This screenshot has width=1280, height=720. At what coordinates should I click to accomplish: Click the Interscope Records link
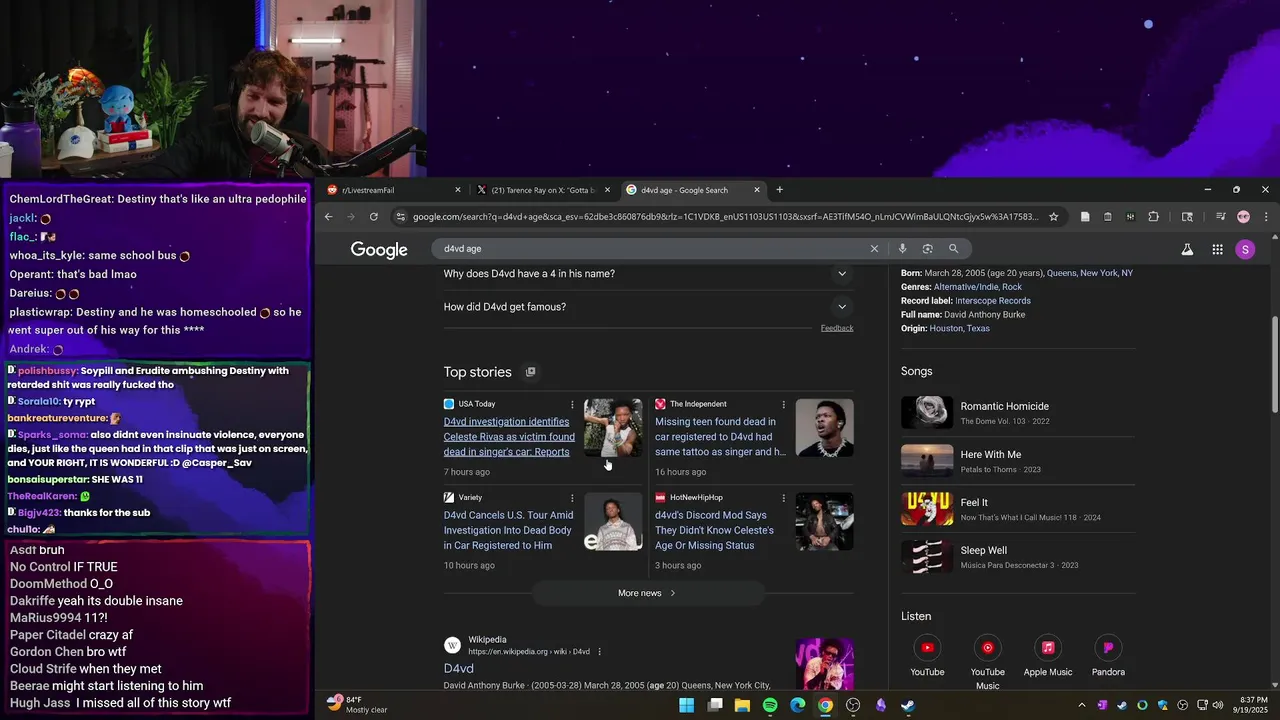(x=992, y=301)
